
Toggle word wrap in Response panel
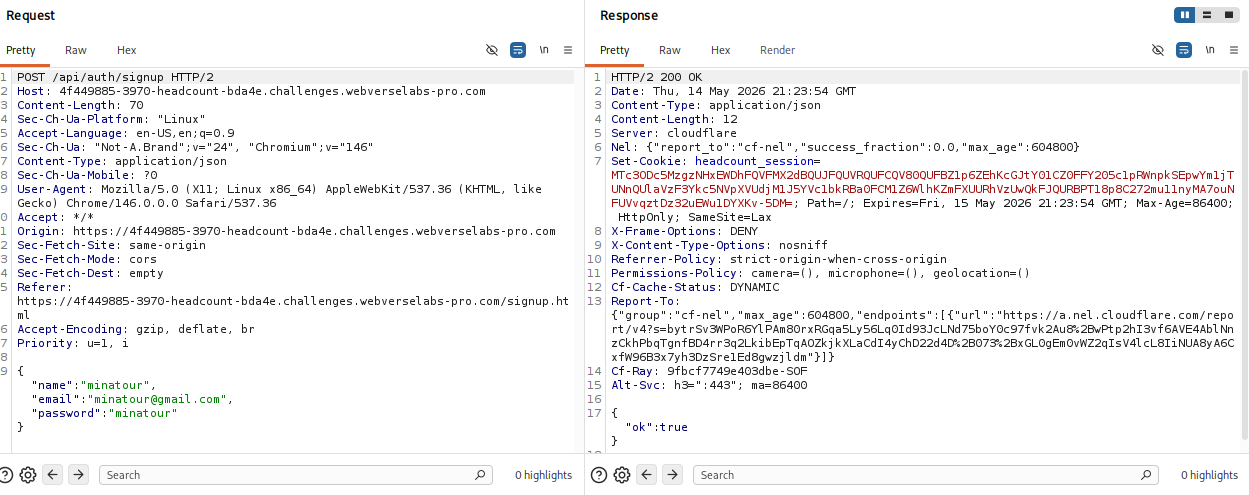click(x=1184, y=50)
